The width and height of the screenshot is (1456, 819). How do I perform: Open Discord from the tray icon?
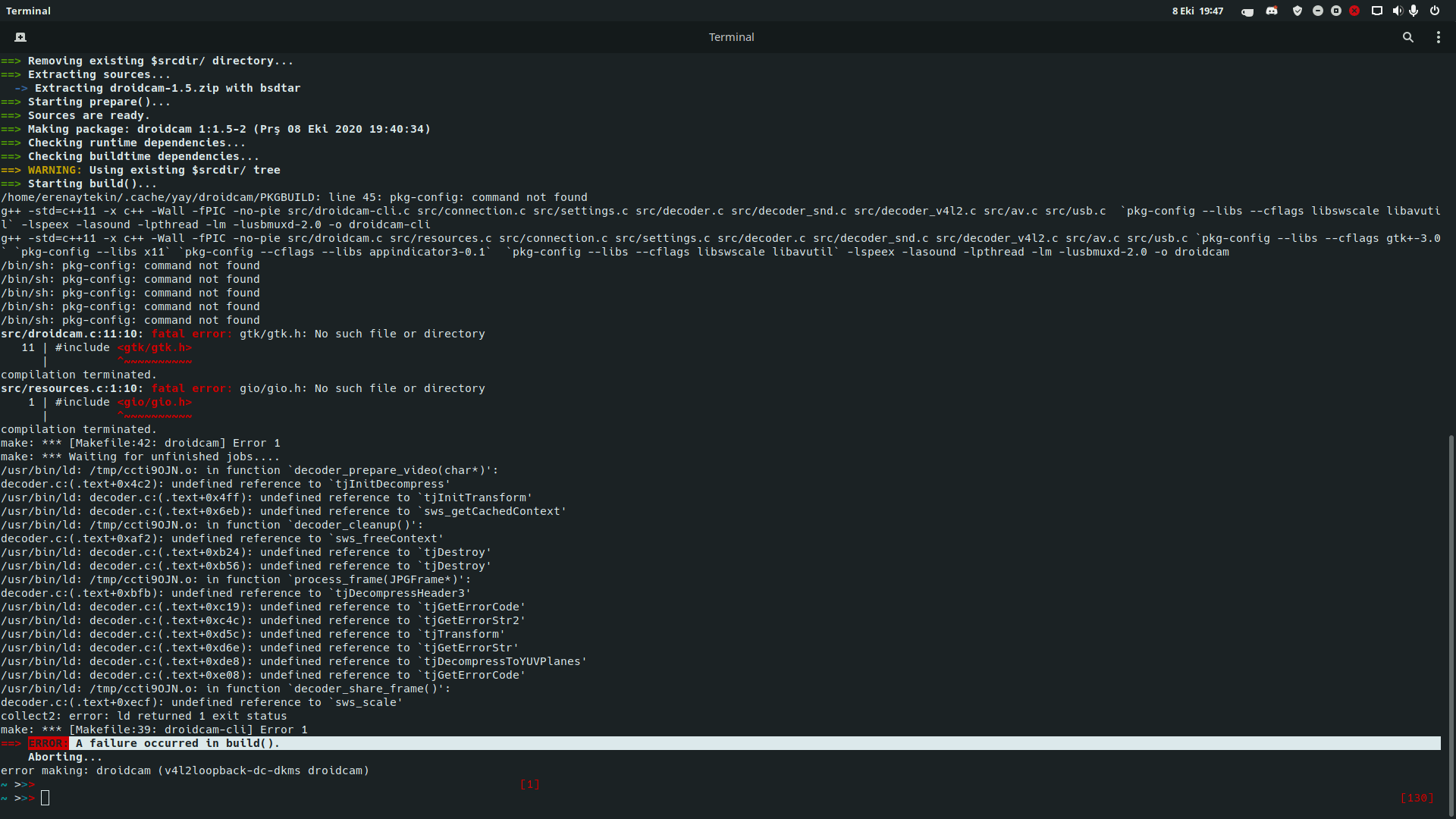point(1272,11)
